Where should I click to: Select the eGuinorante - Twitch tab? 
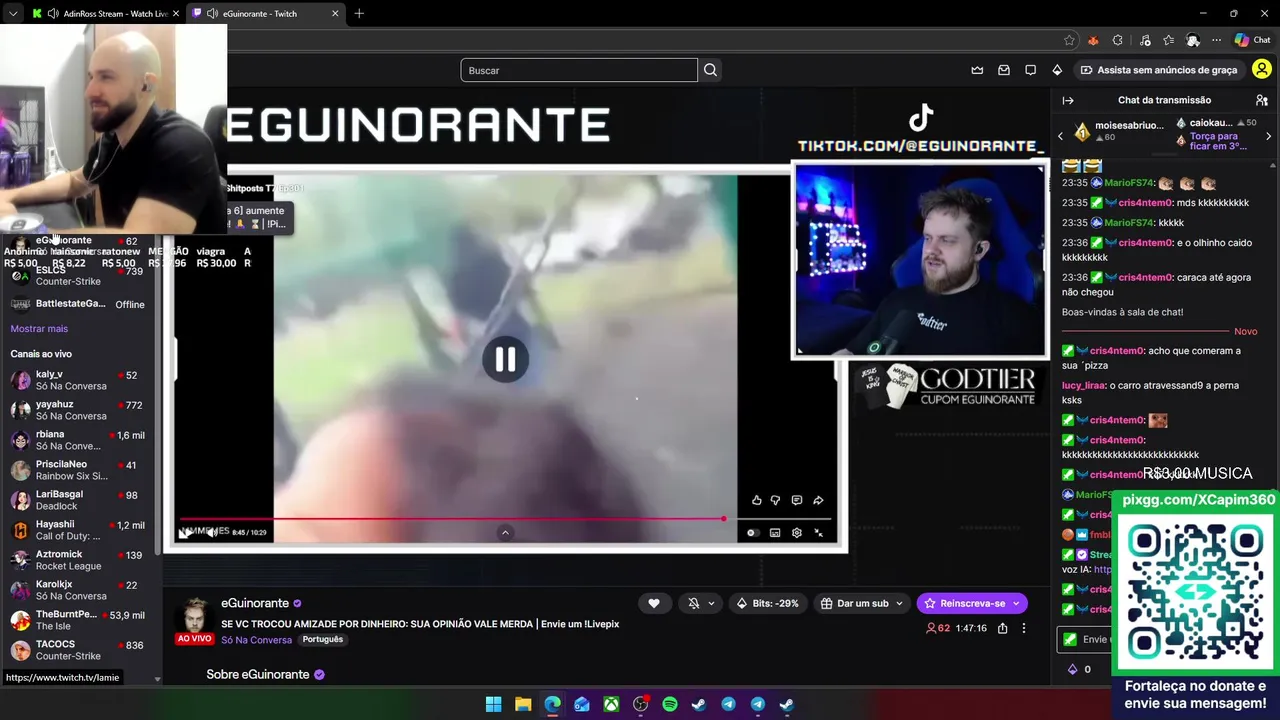coord(266,14)
